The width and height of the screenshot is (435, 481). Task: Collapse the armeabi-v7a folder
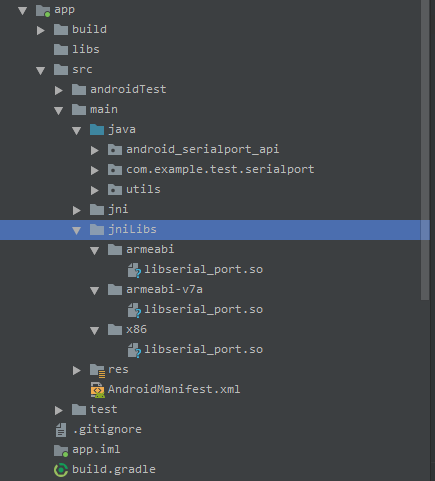(95, 290)
